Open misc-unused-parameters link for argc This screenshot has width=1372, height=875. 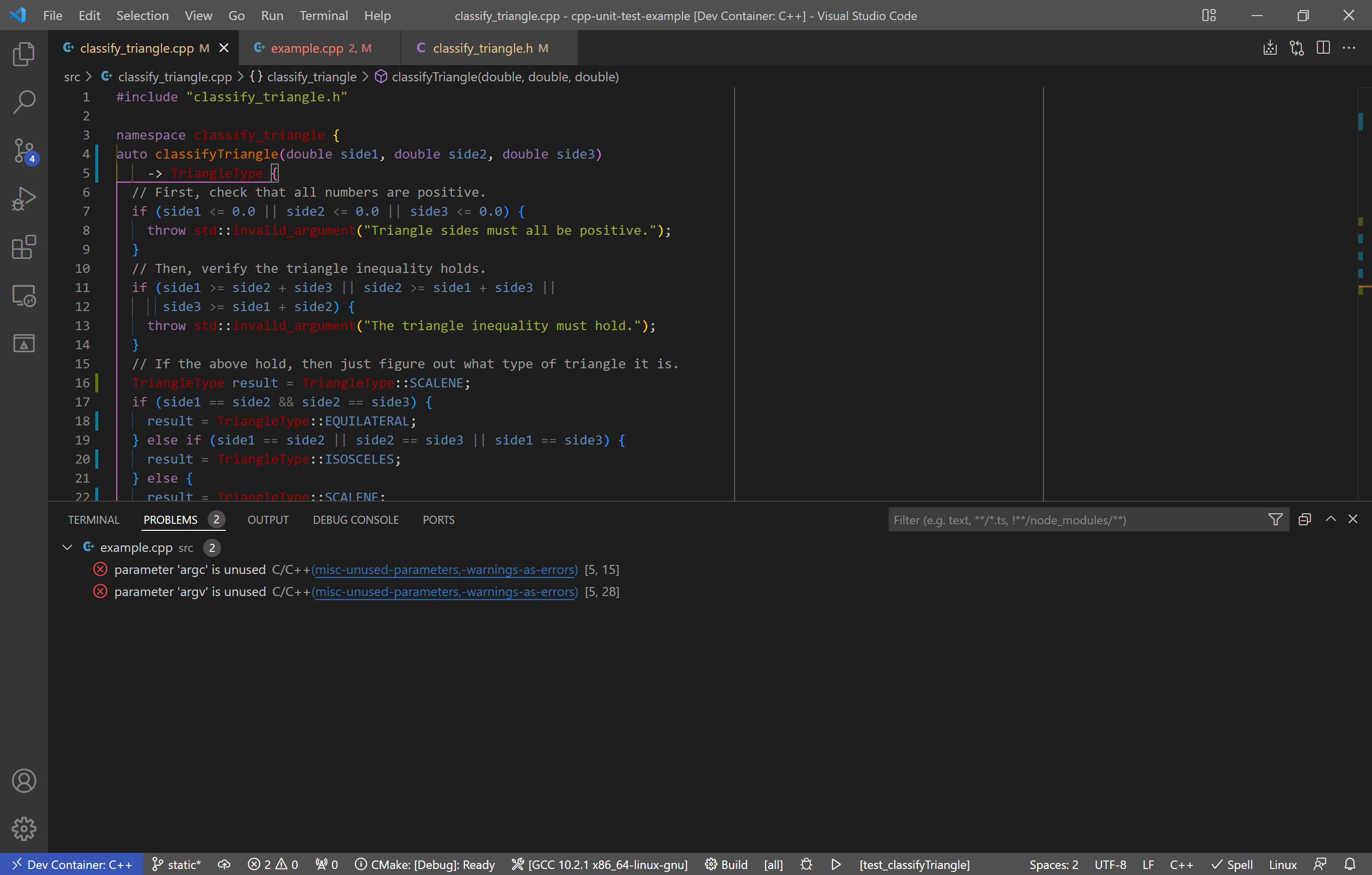click(x=445, y=569)
